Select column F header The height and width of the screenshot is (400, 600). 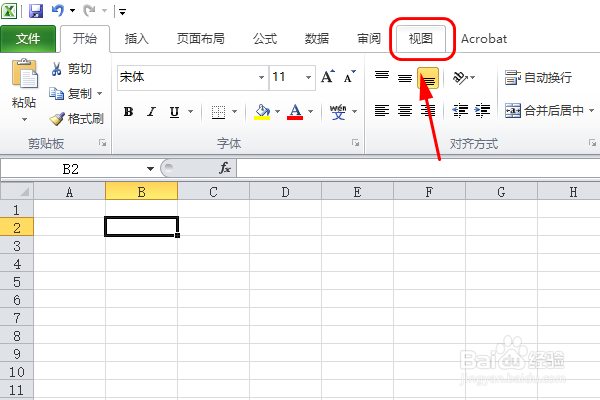(429, 191)
